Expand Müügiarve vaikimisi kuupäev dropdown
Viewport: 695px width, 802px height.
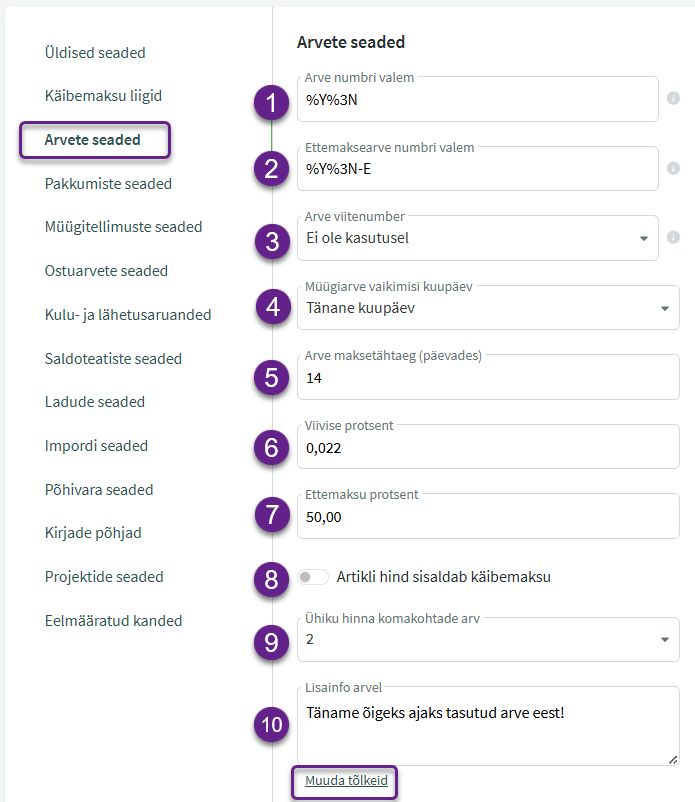click(x=488, y=307)
